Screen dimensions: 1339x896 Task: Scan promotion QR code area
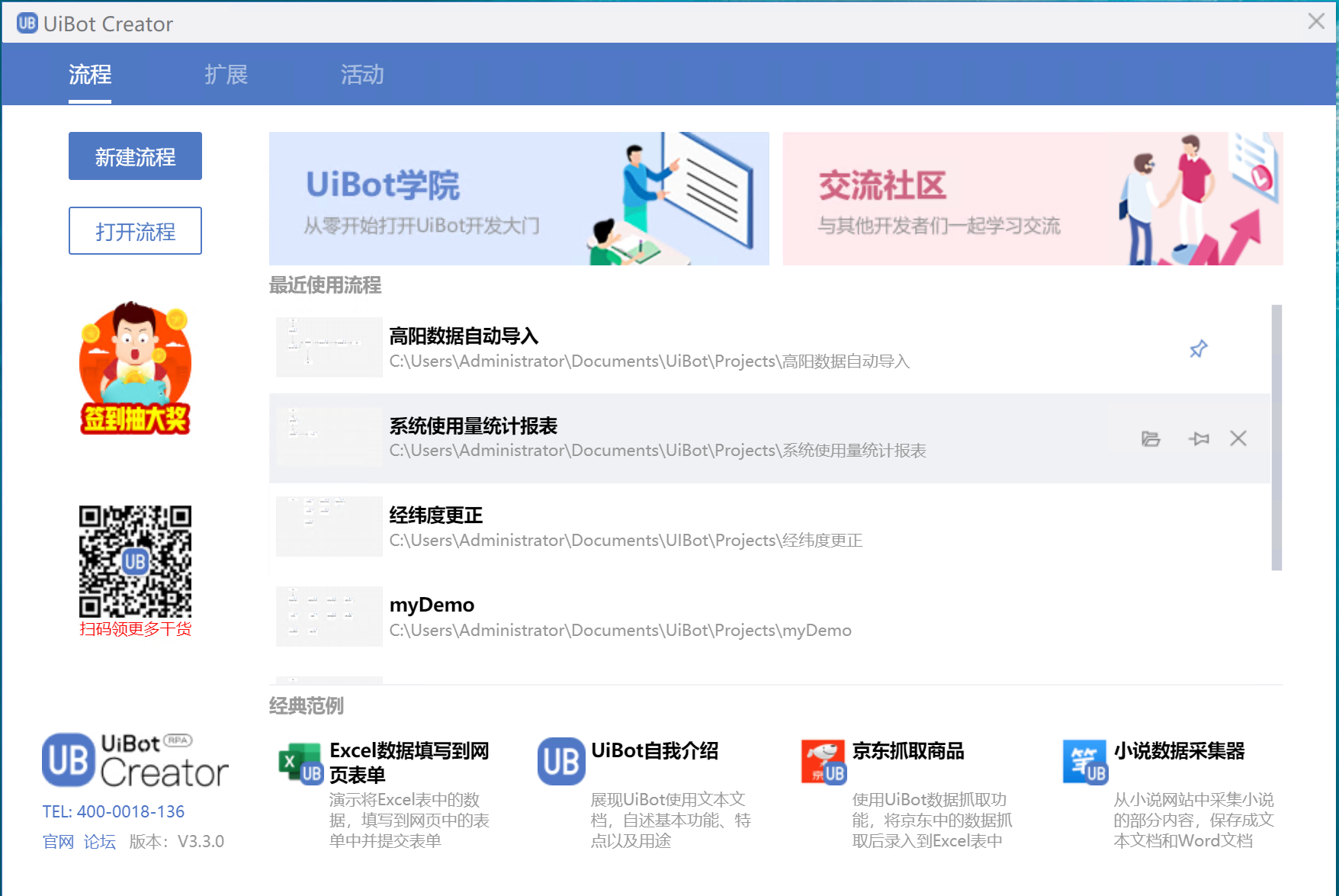coord(134,562)
